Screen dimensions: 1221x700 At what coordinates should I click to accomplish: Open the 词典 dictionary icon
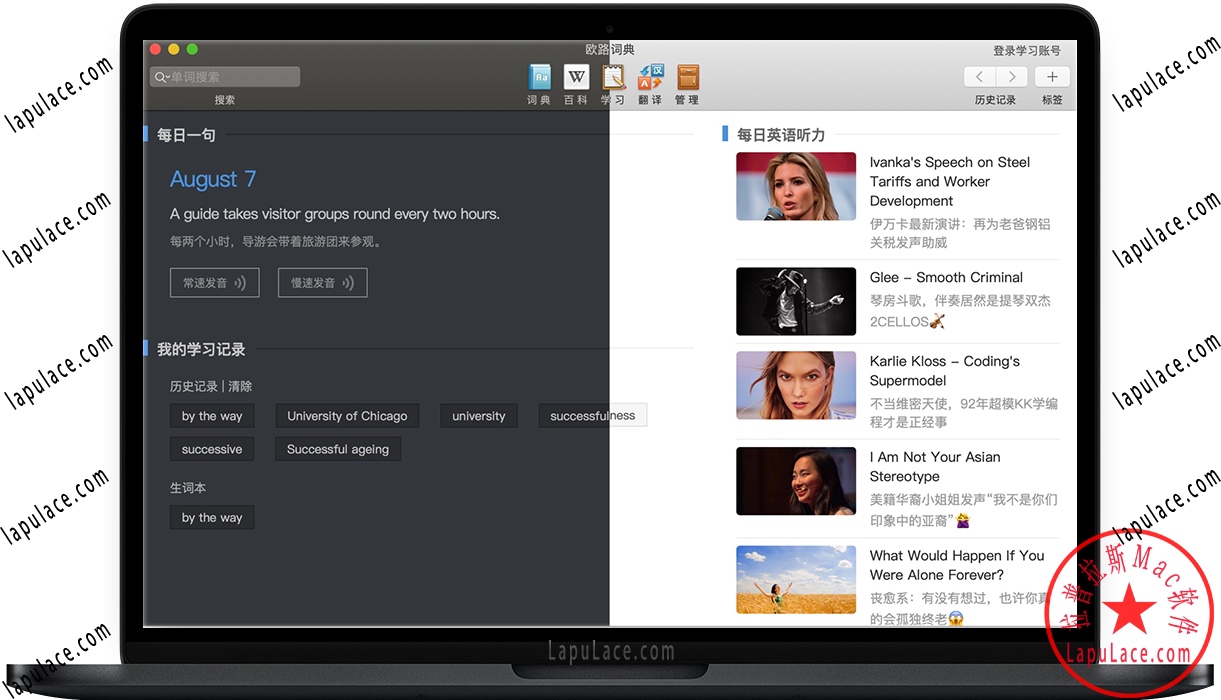[x=539, y=78]
